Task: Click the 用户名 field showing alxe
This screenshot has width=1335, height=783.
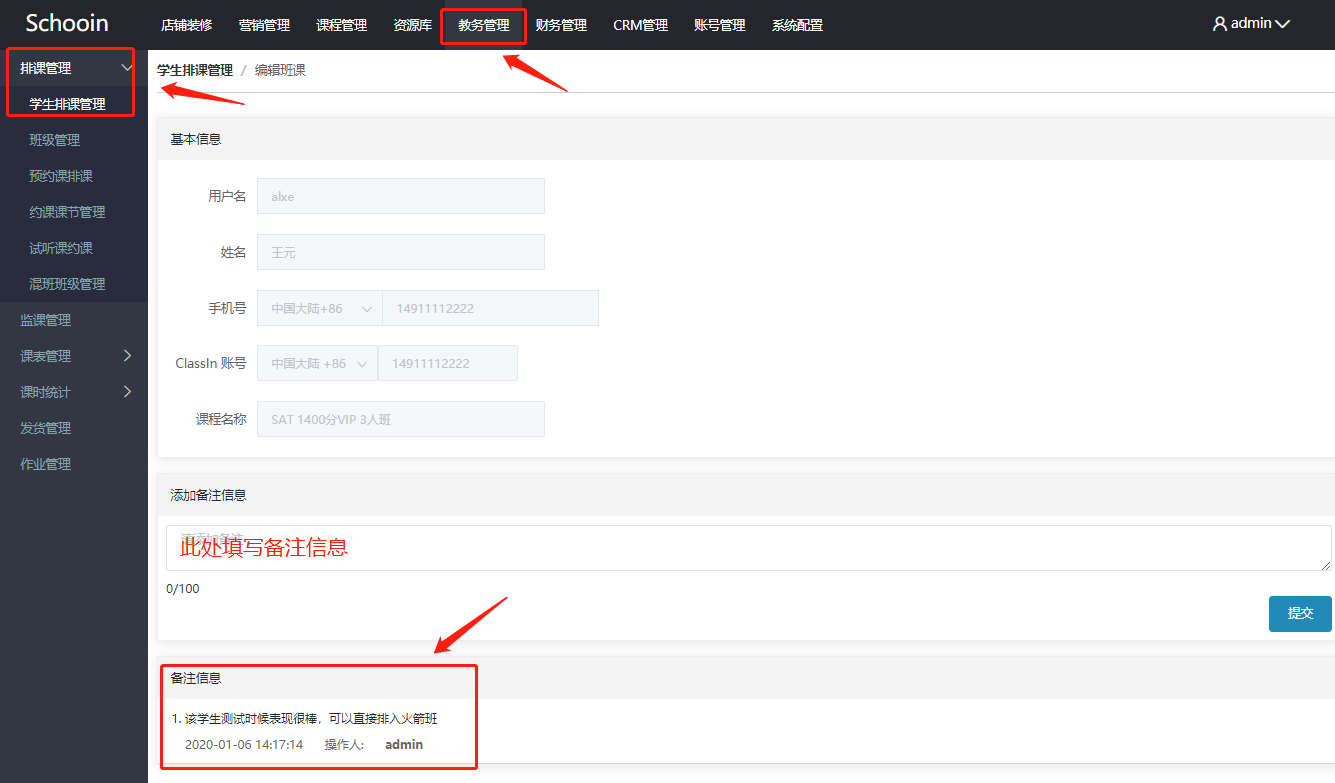Action: click(x=401, y=196)
